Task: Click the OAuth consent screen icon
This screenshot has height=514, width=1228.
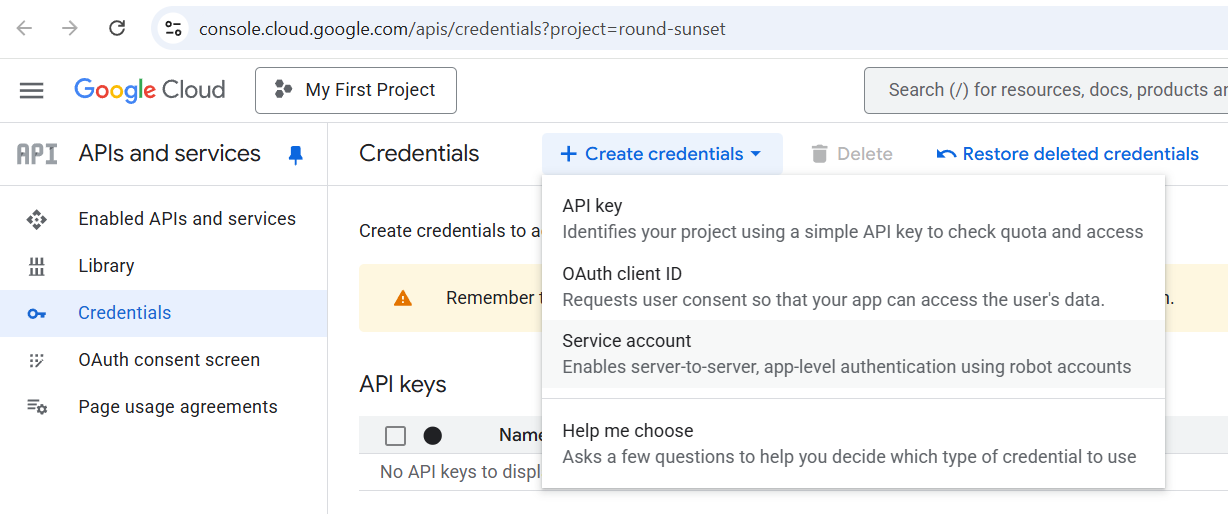Action: (37, 360)
